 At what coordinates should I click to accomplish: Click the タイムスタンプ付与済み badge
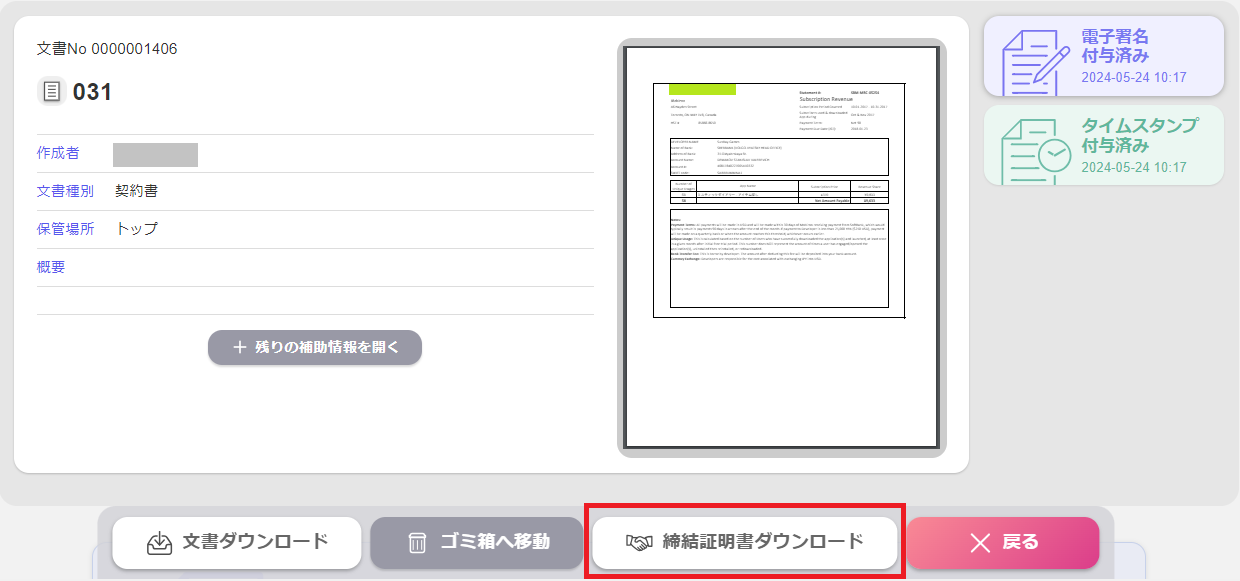click(1104, 145)
